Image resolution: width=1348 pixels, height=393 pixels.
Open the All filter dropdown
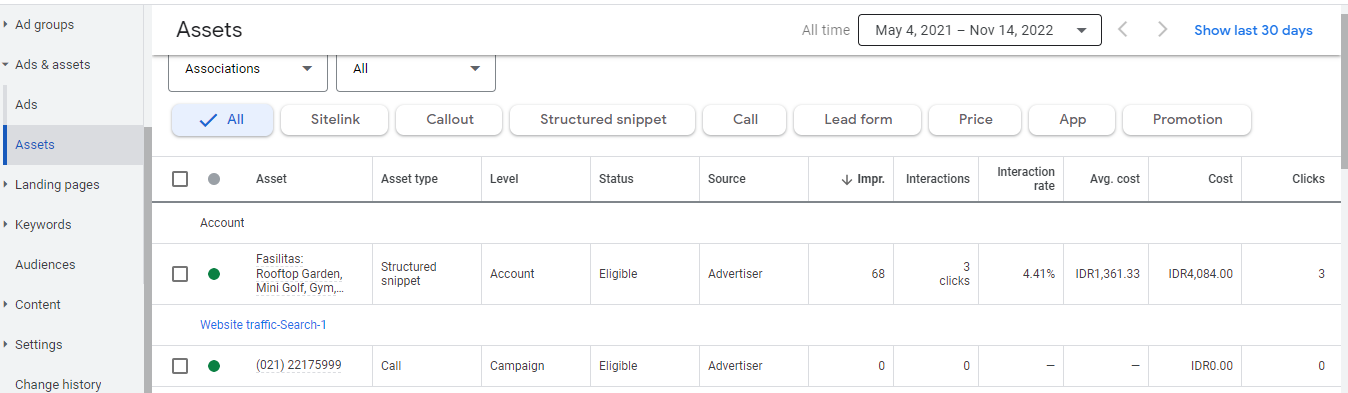coord(416,69)
